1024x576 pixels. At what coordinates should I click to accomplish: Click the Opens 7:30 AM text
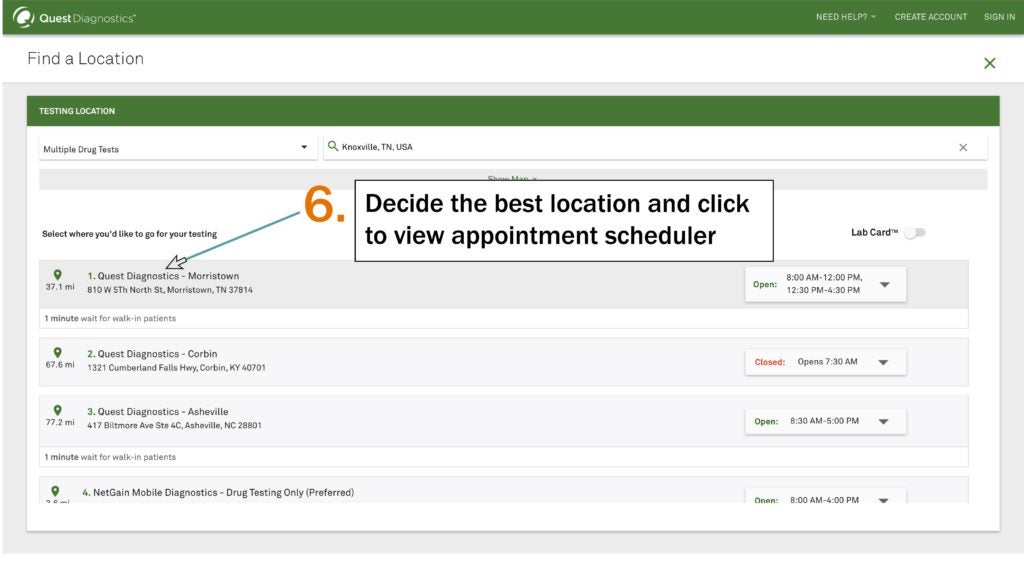point(827,362)
